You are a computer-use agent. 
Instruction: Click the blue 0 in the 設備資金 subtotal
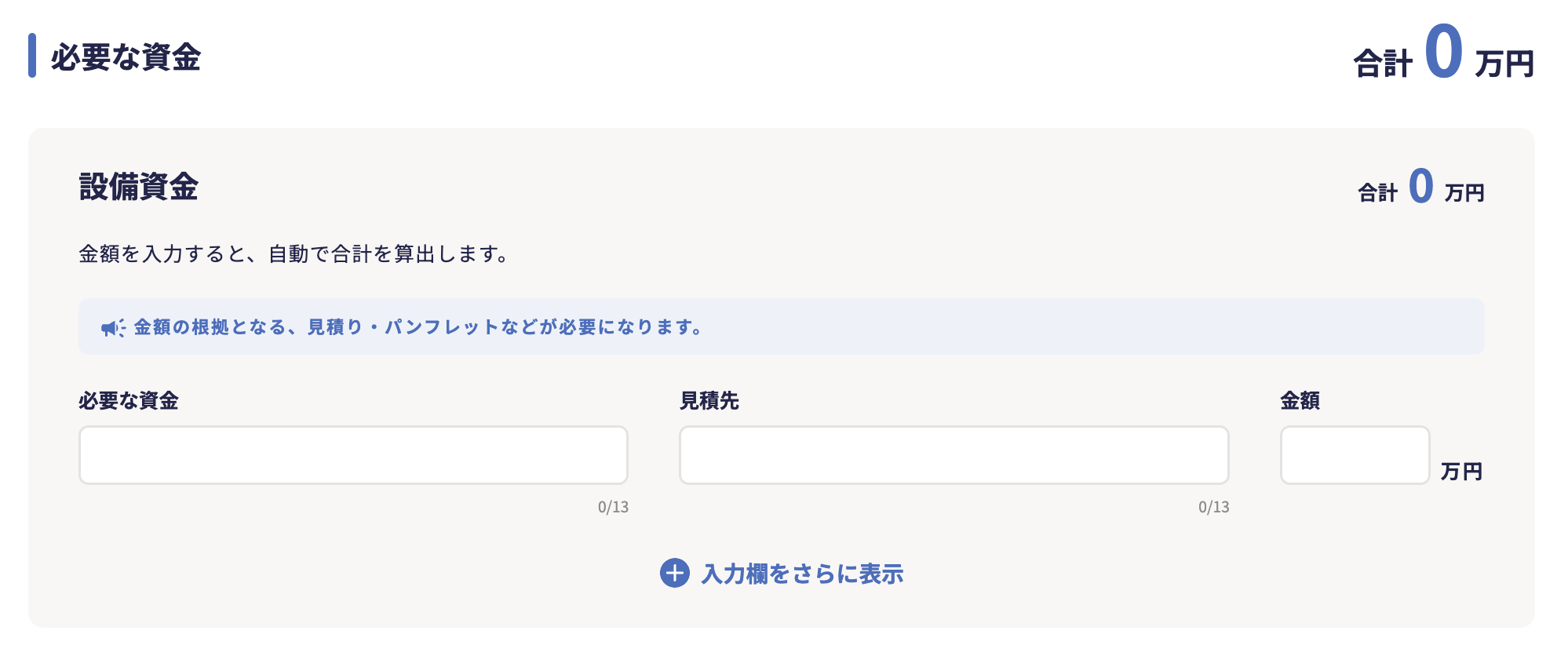[1420, 187]
